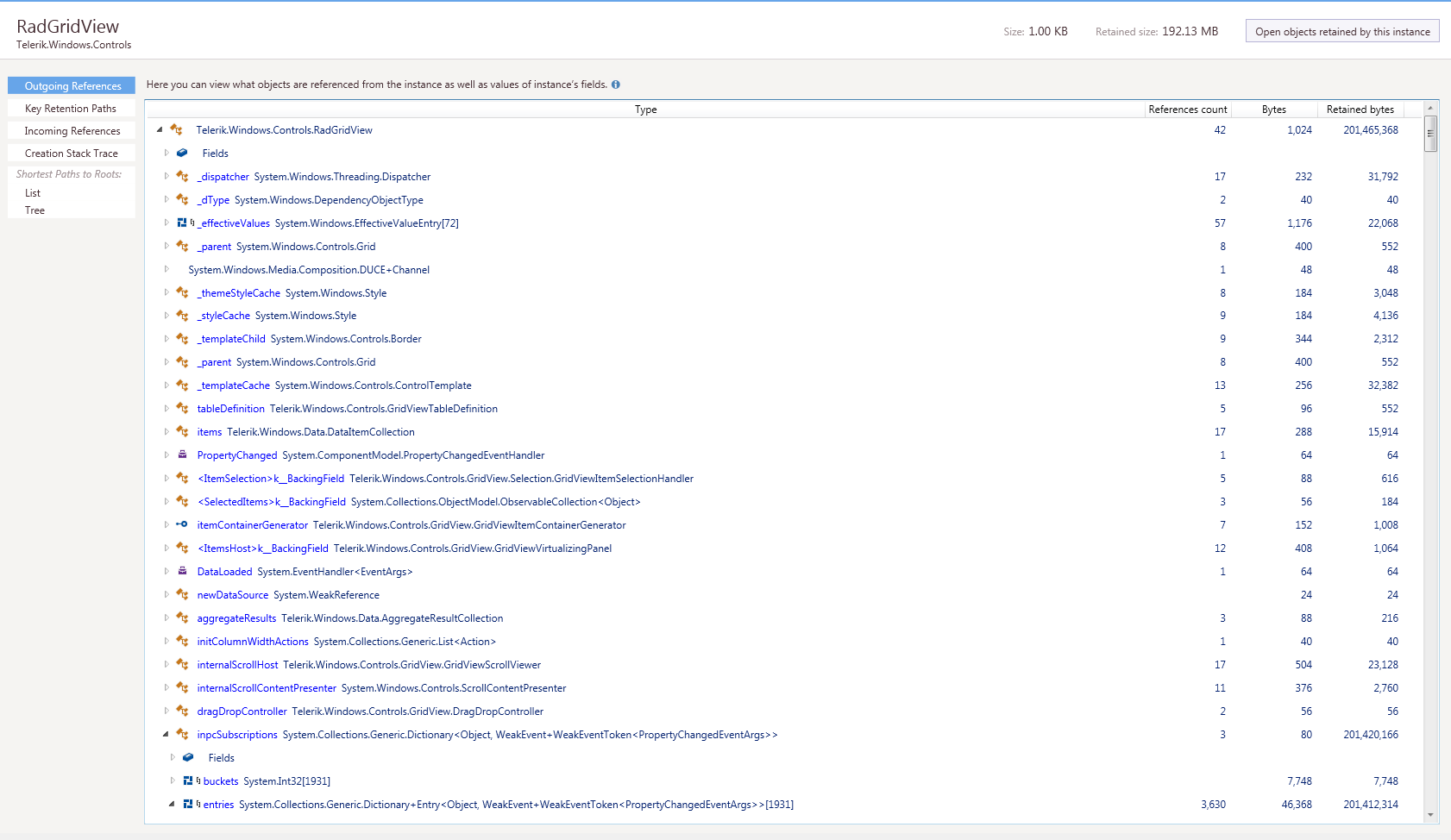Screen dimensions: 1451x840
Task: Show shortest paths to roots as Tree
Action: pyautogui.click(x=35, y=210)
